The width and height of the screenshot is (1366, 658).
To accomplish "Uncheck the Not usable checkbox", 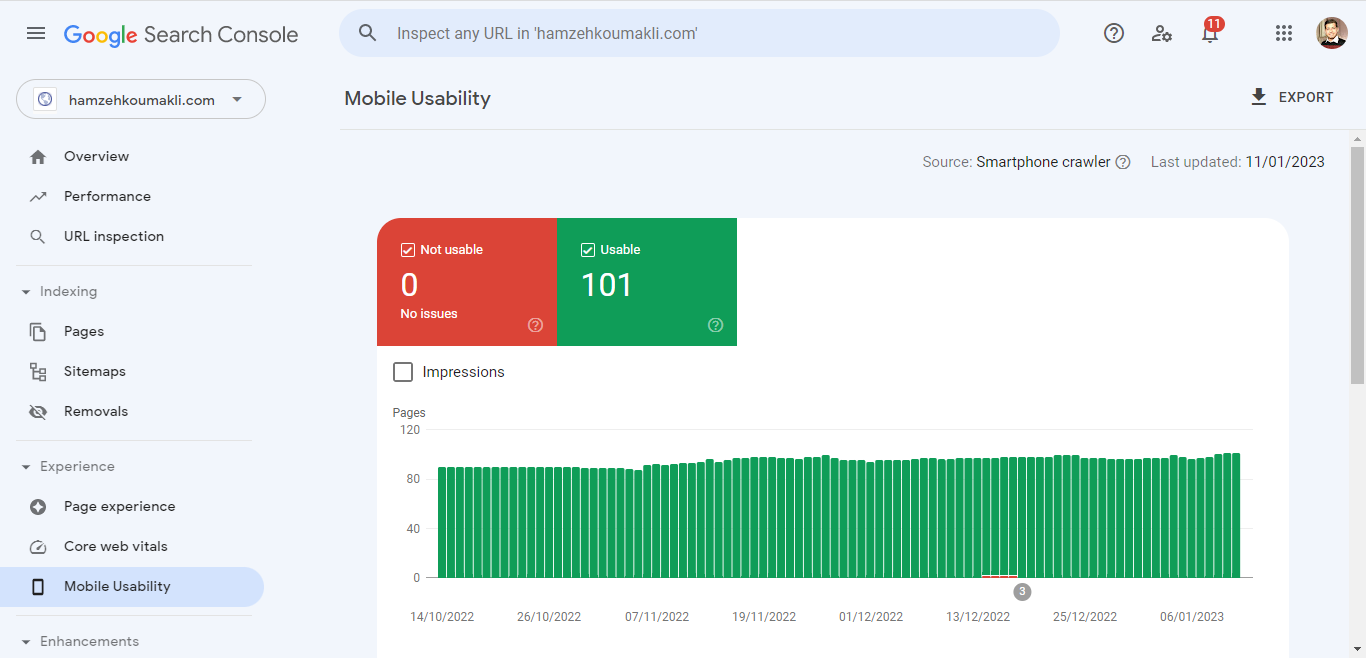I will pos(408,250).
